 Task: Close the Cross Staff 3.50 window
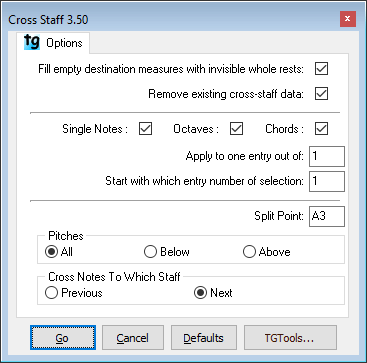click(x=348, y=19)
